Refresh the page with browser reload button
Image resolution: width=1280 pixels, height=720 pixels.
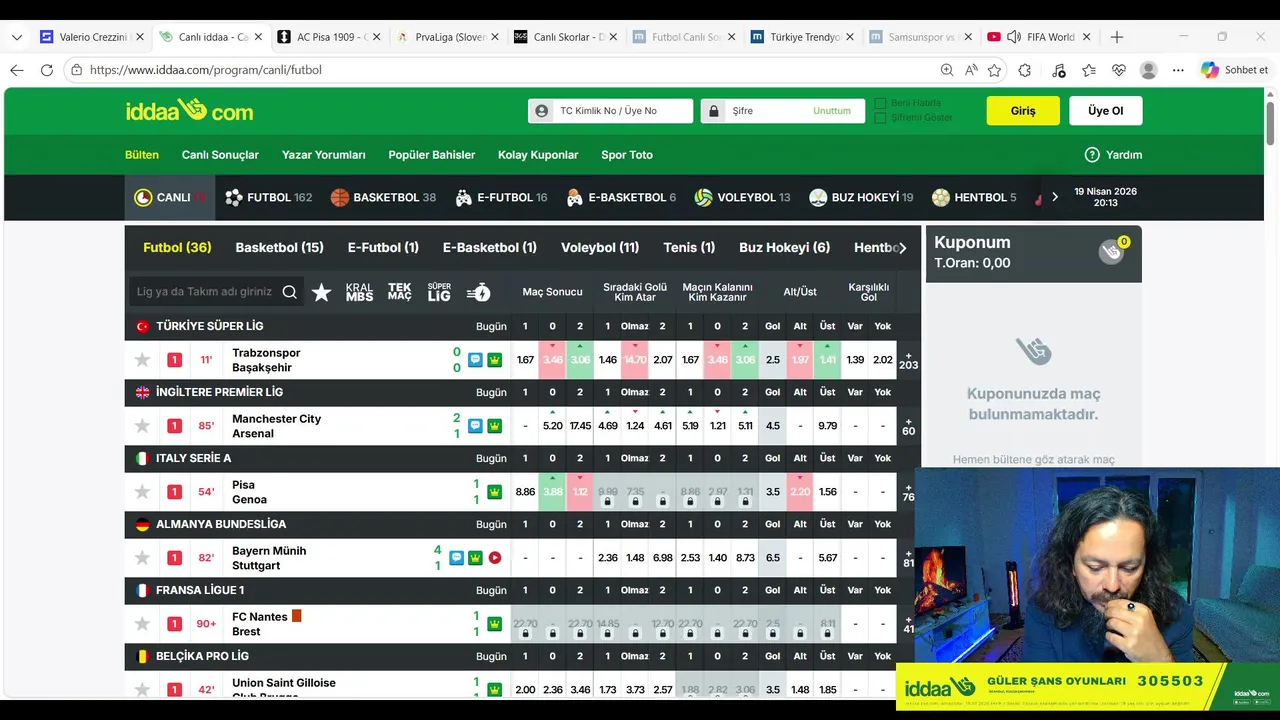[x=46, y=70]
